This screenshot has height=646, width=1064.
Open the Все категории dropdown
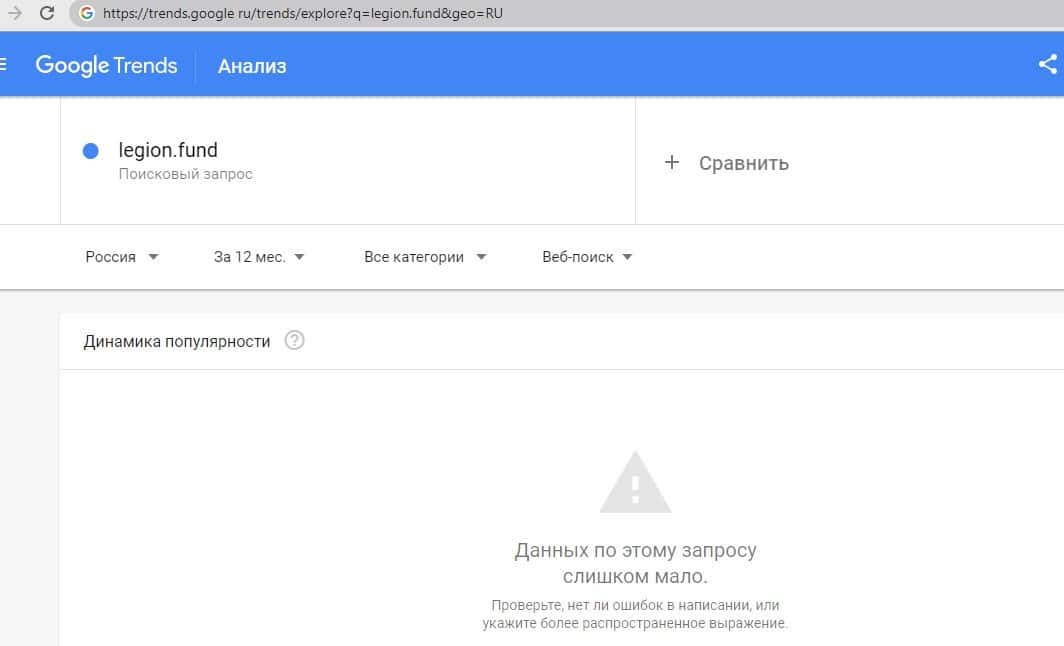click(425, 257)
